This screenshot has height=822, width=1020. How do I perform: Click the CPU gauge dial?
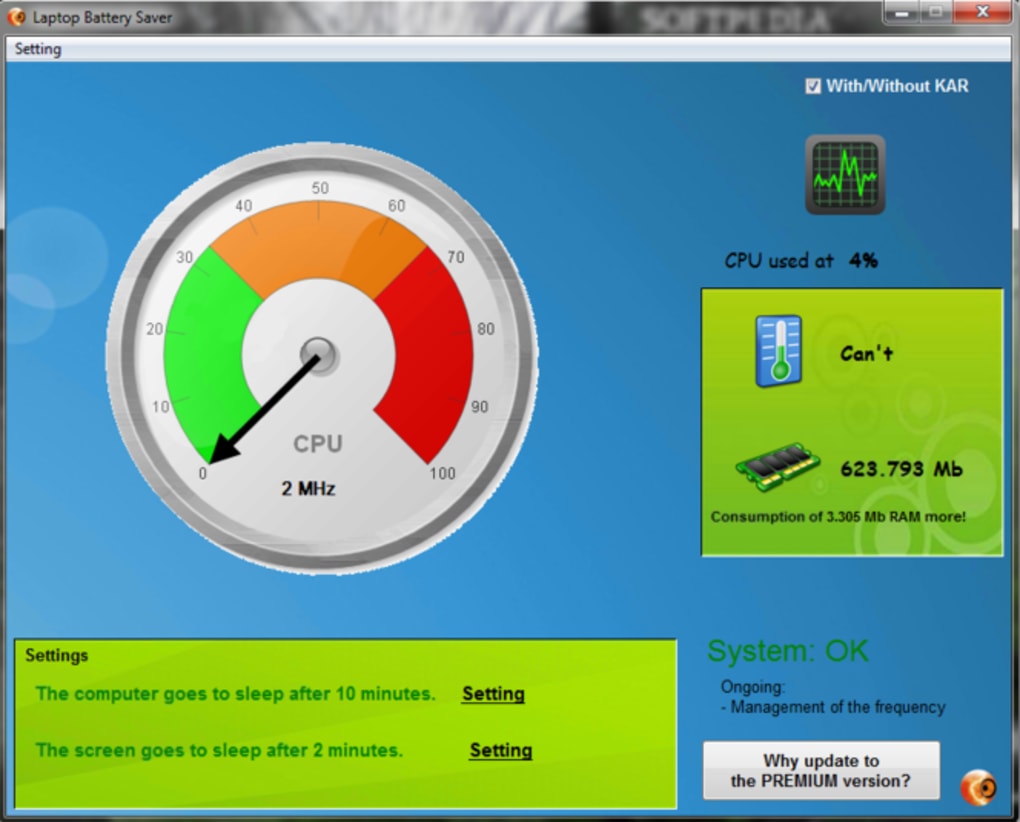321,358
